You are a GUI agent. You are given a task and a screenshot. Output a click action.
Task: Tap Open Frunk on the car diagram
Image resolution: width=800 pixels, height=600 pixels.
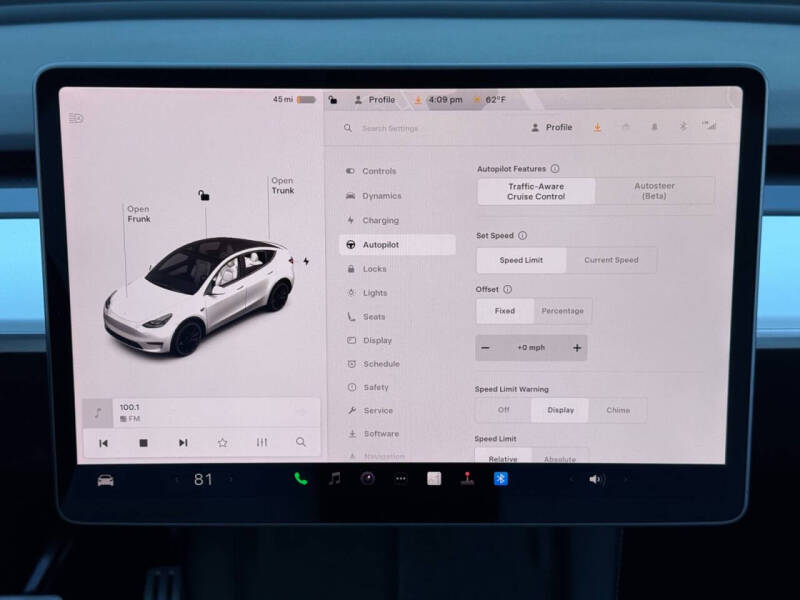coord(137,215)
